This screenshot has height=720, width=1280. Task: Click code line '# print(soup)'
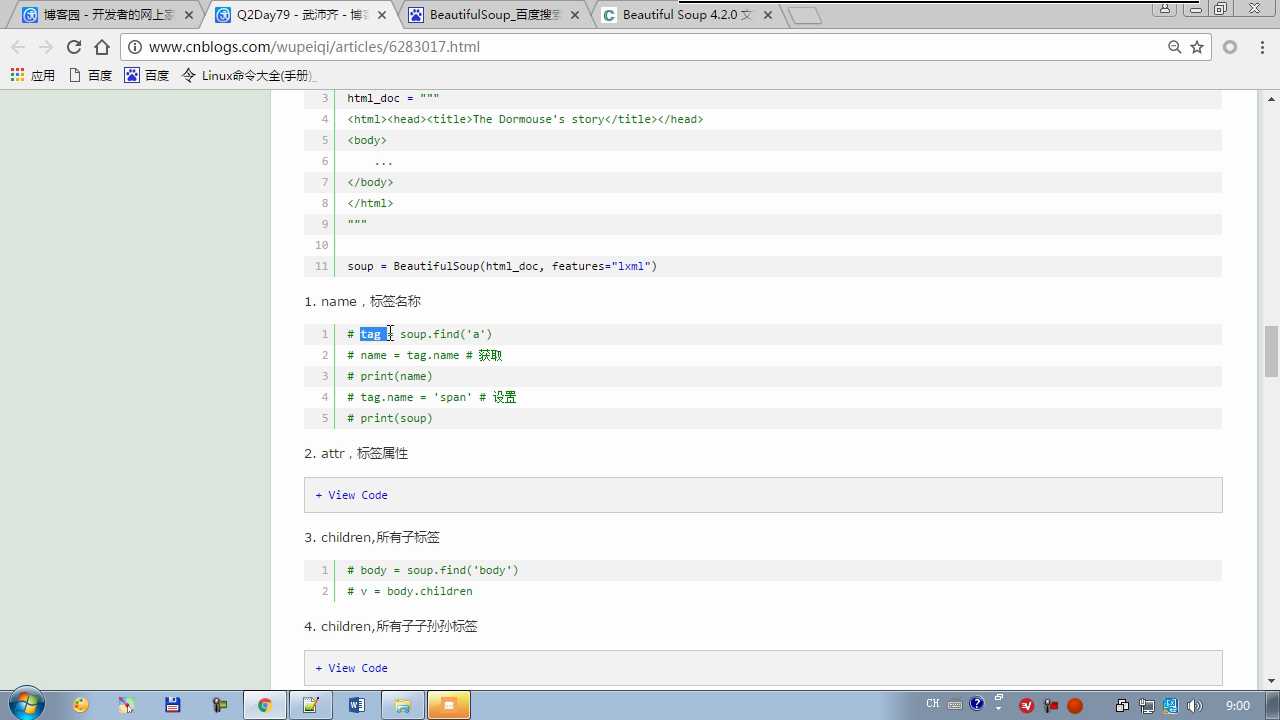coord(390,418)
